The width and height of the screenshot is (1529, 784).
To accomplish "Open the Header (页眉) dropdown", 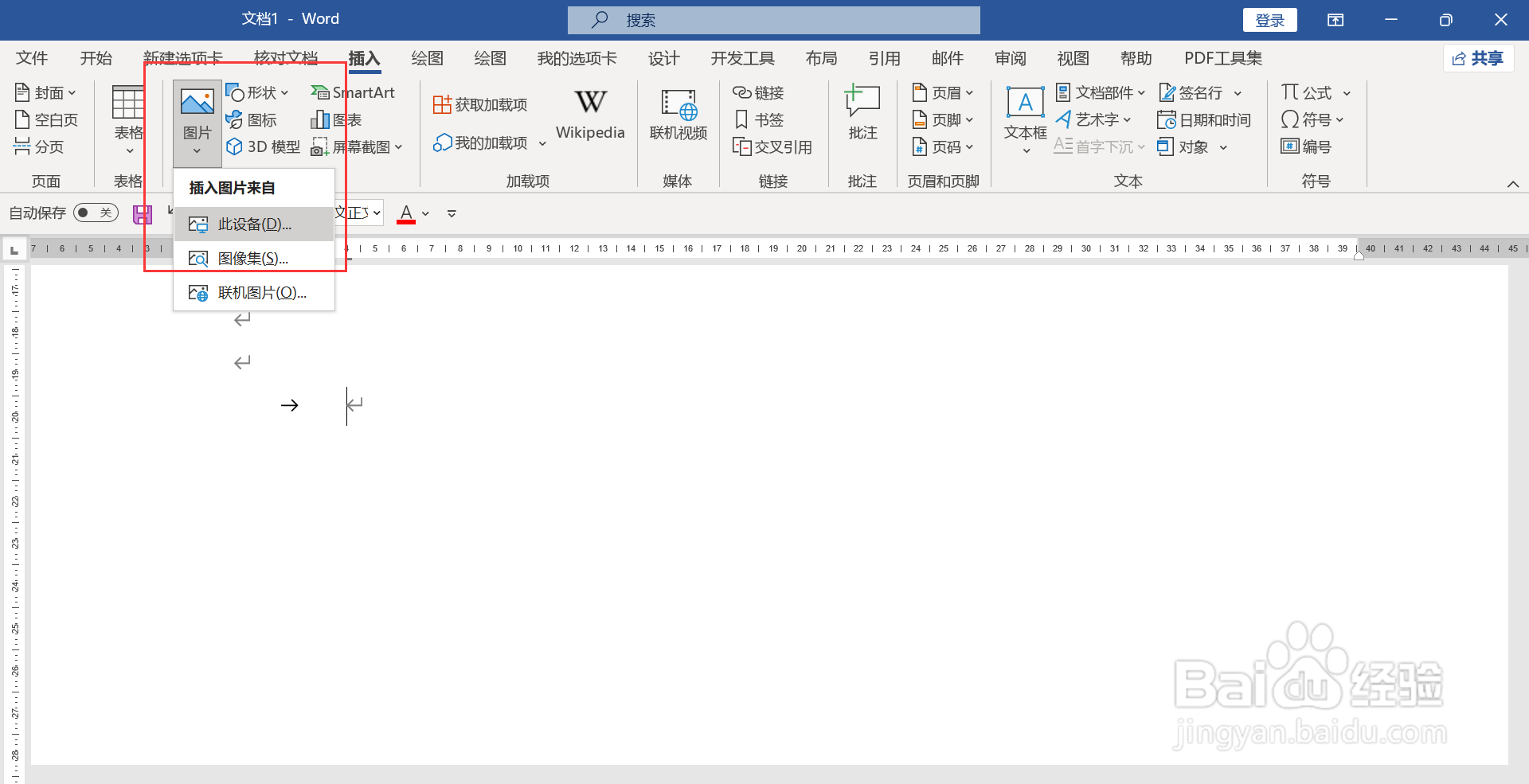I will click(x=943, y=93).
